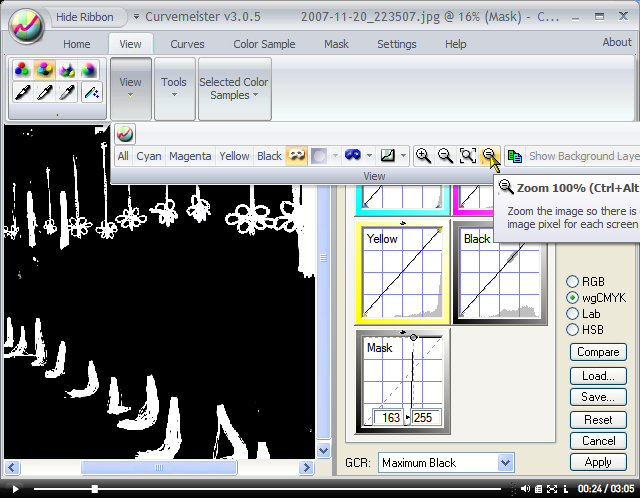Image resolution: width=640 pixels, height=498 pixels.
Task: Click the Show Background Layer icon
Action: coord(515,156)
